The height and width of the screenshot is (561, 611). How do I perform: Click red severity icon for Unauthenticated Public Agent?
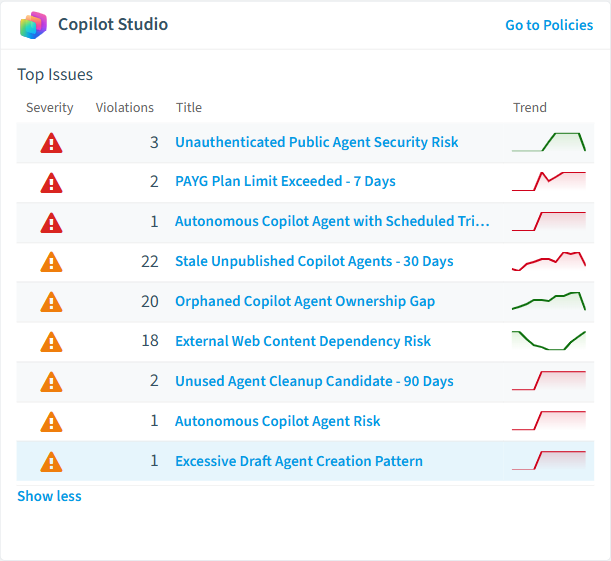(51, 143)
